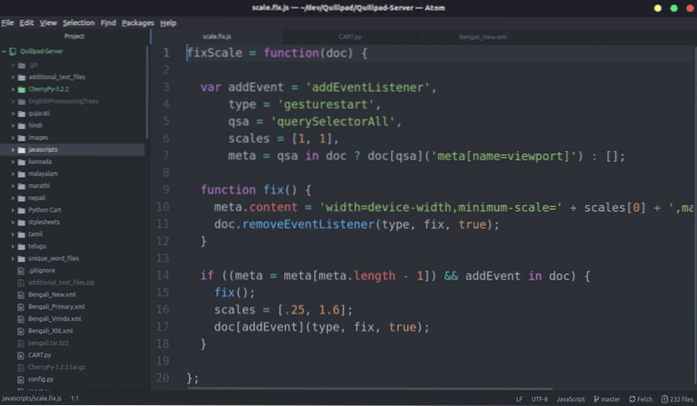Click the Bengali_New.xml file icon
Screen dimensions: 697x406
pos(20,294)
